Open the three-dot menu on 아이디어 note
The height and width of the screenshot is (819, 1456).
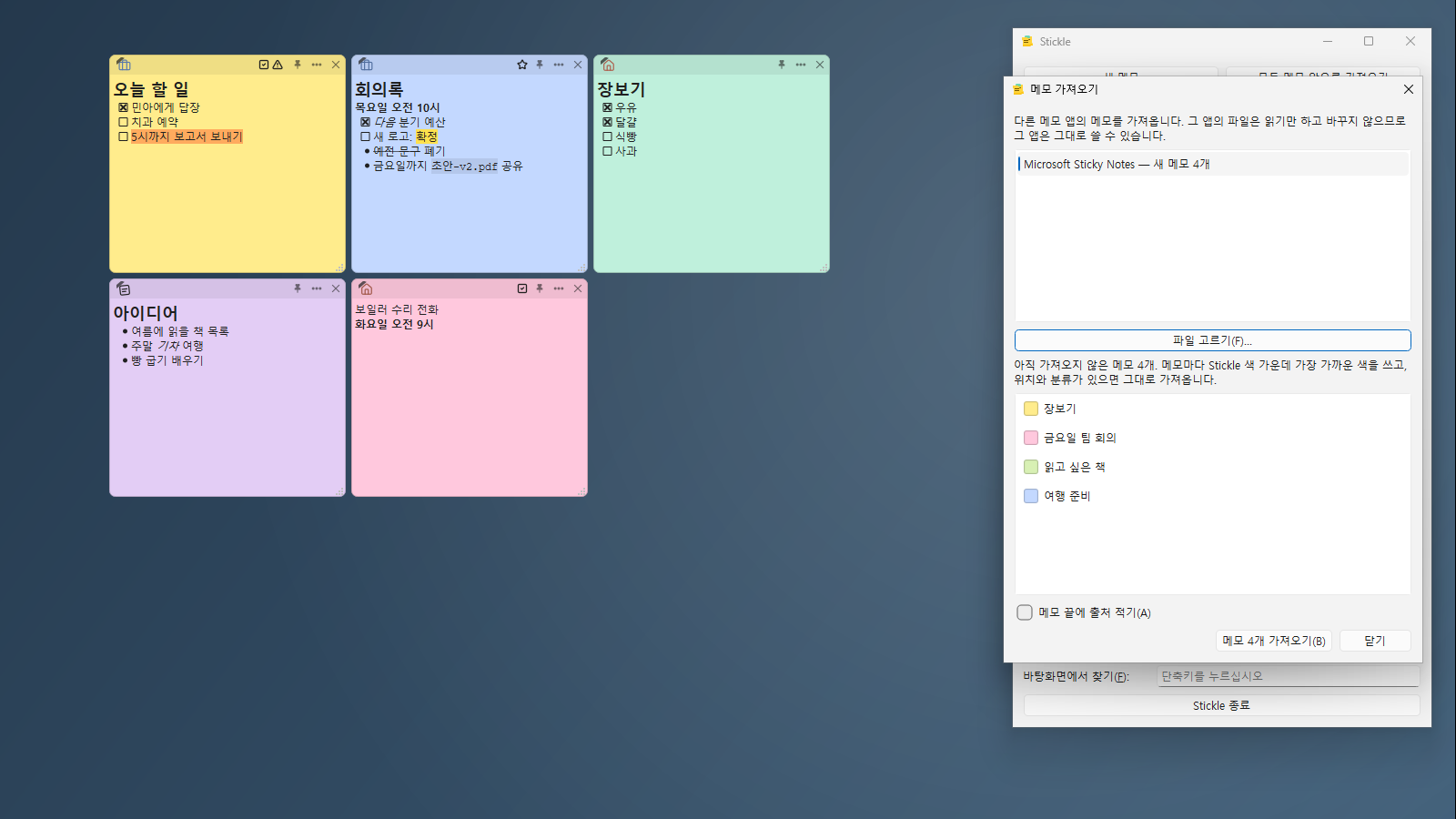coord(317,288)
